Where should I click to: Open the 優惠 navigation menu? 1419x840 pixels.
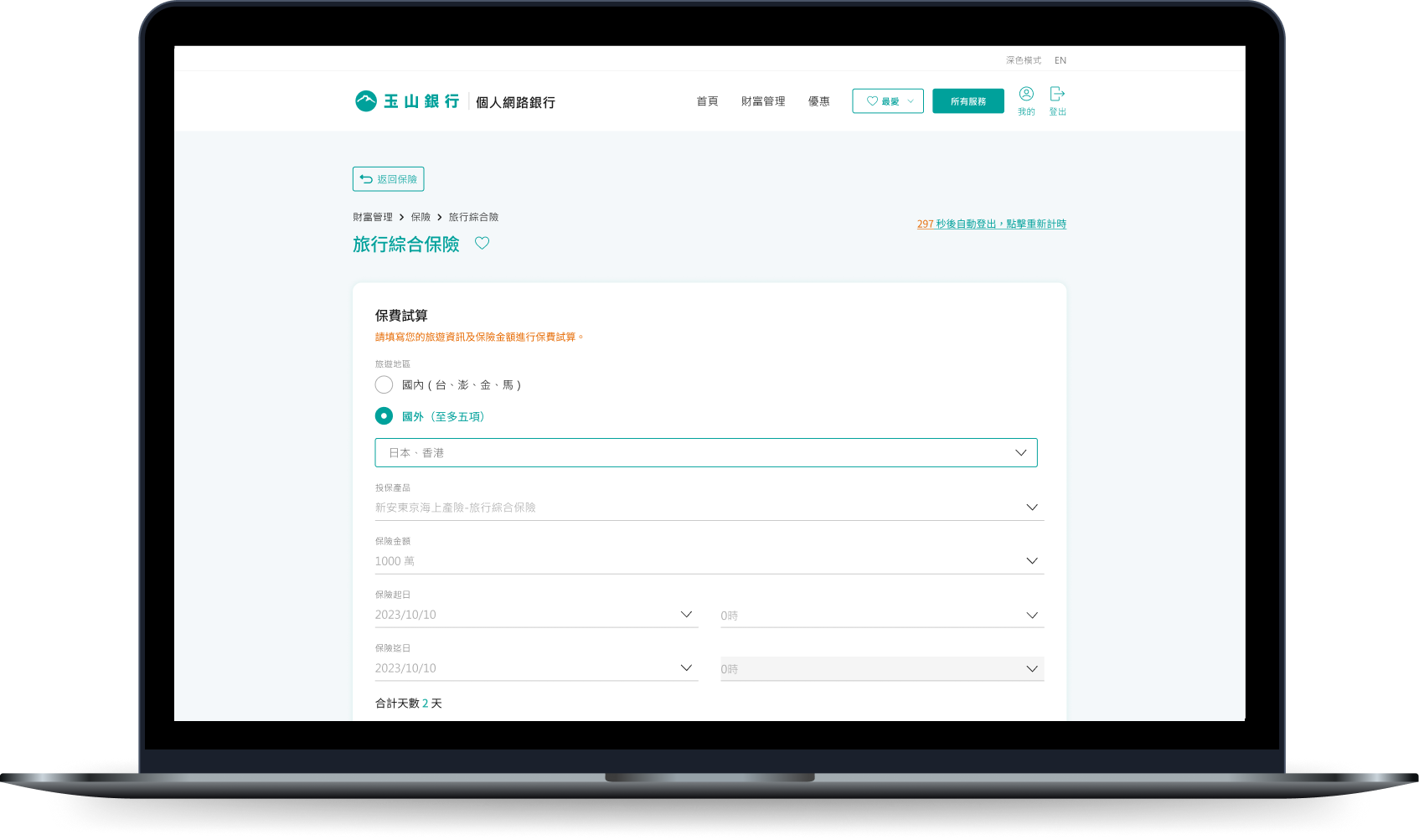(x=818, y=101)
